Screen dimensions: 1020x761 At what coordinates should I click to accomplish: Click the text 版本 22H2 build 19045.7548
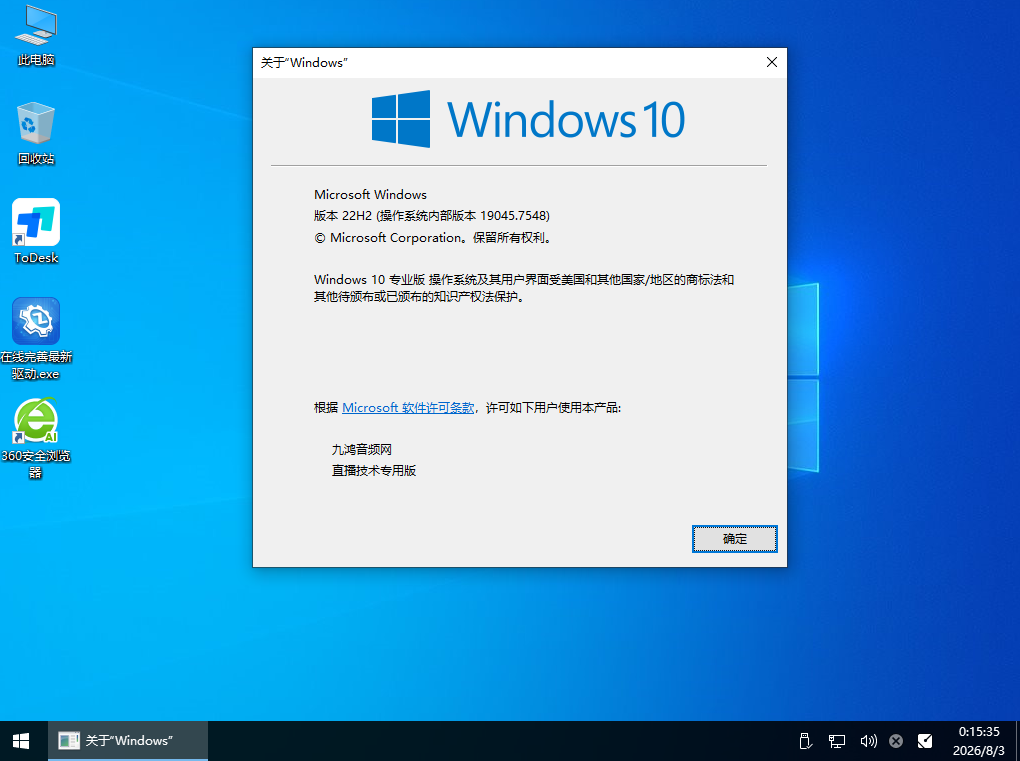tap(432, 215)
